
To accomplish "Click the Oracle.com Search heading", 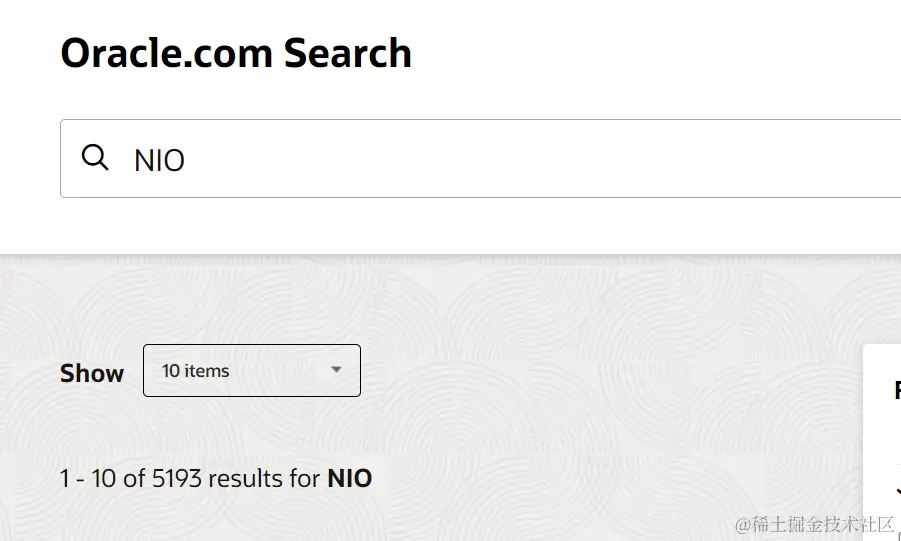I will [236, 53].
